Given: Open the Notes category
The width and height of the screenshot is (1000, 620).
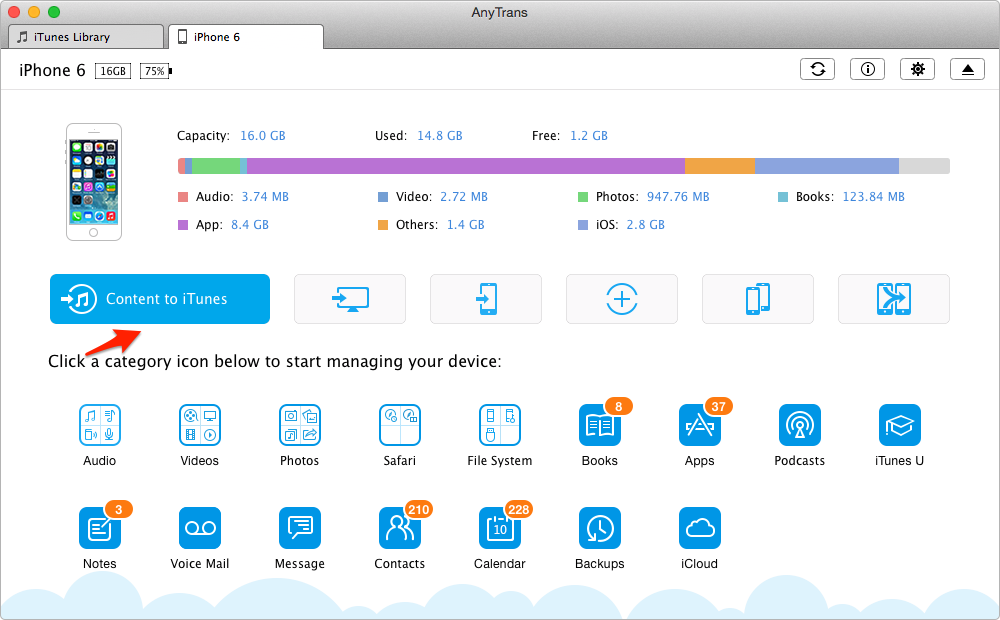Looking at the screenshot, I should (99, 528).
